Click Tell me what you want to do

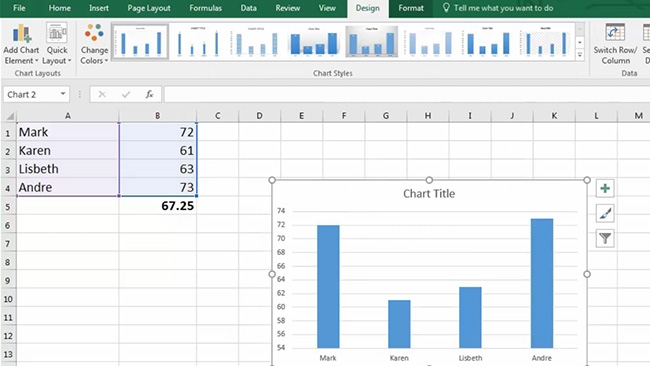[503, 8]
